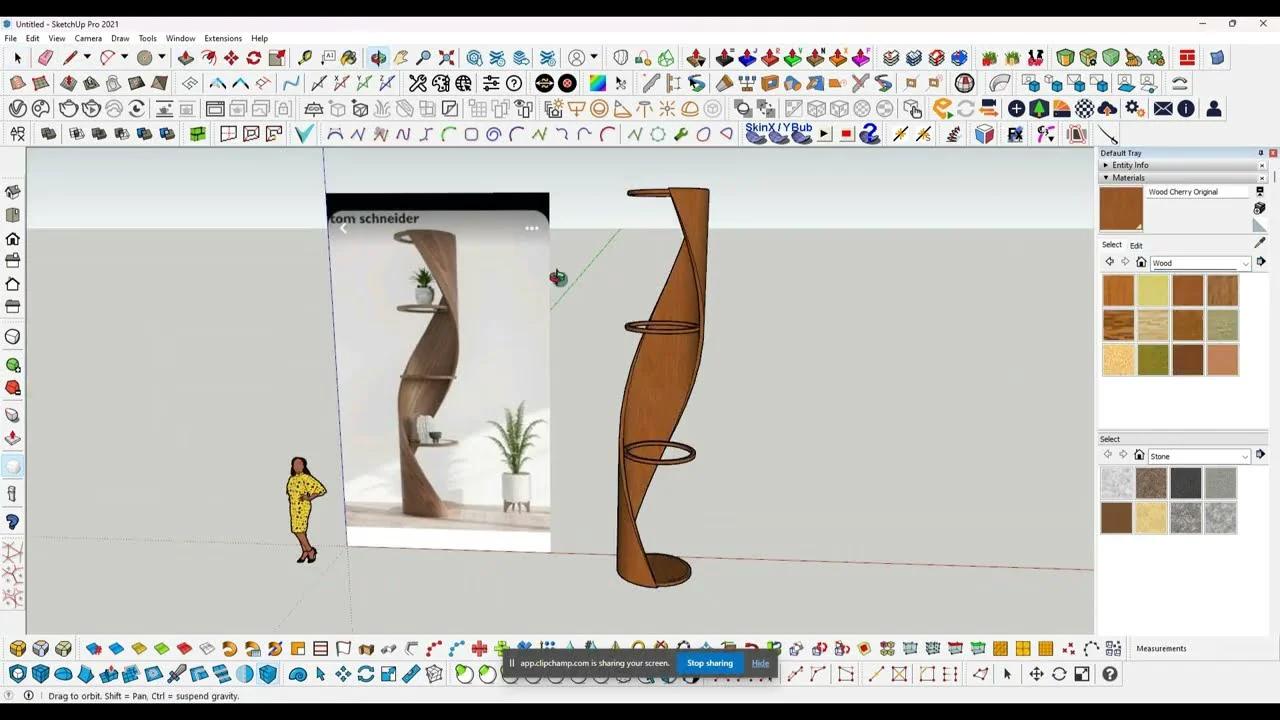Image resolution: width=1280 pixels, height=720 pixels.
Task: Pick the yellow wood swatch, top row
Action: pyautogui.click(x=1153, y=290)
